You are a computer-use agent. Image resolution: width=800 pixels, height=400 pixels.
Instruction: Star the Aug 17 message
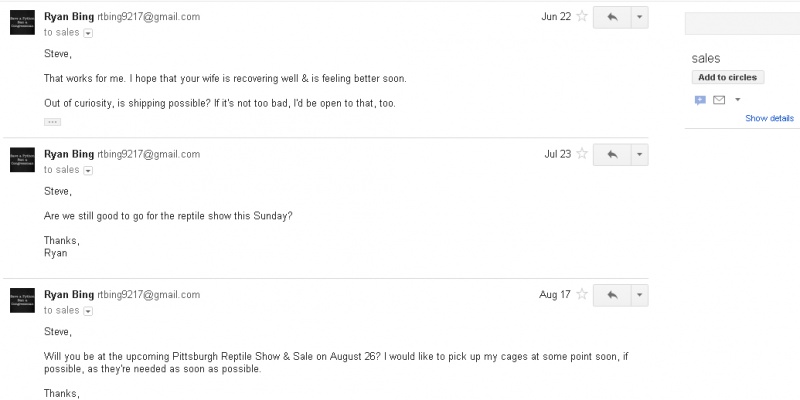(x=582, y=294)
